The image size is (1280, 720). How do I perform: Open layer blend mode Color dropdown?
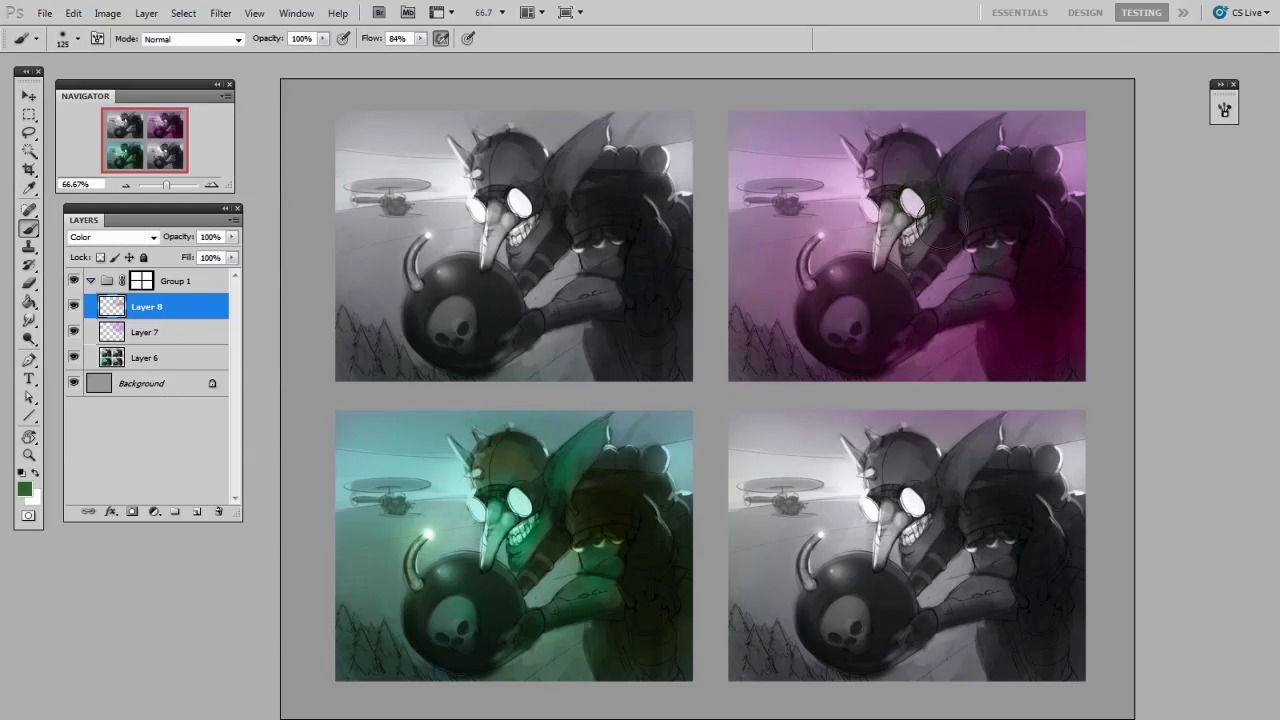point(113,237)
